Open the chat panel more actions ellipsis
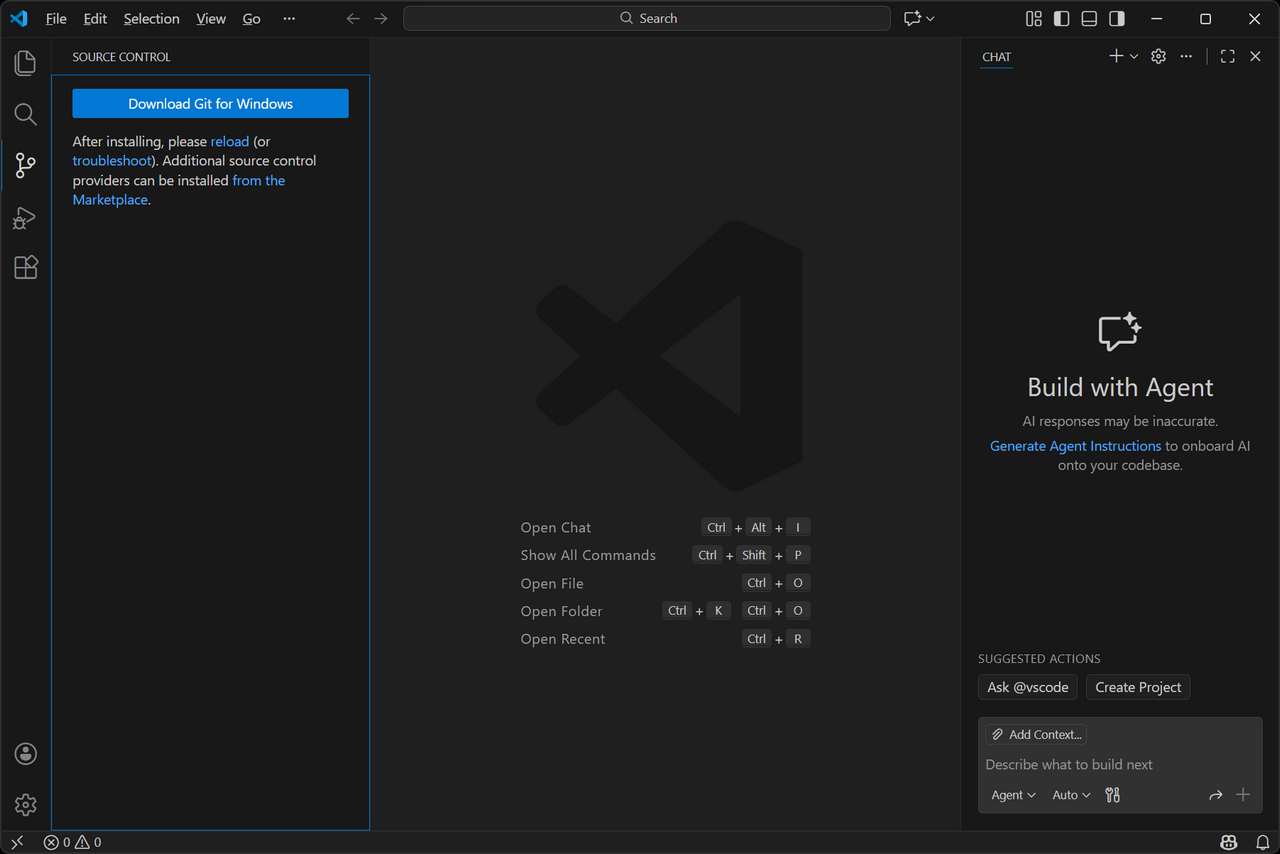The image size is (1280, 854). 1186,56
